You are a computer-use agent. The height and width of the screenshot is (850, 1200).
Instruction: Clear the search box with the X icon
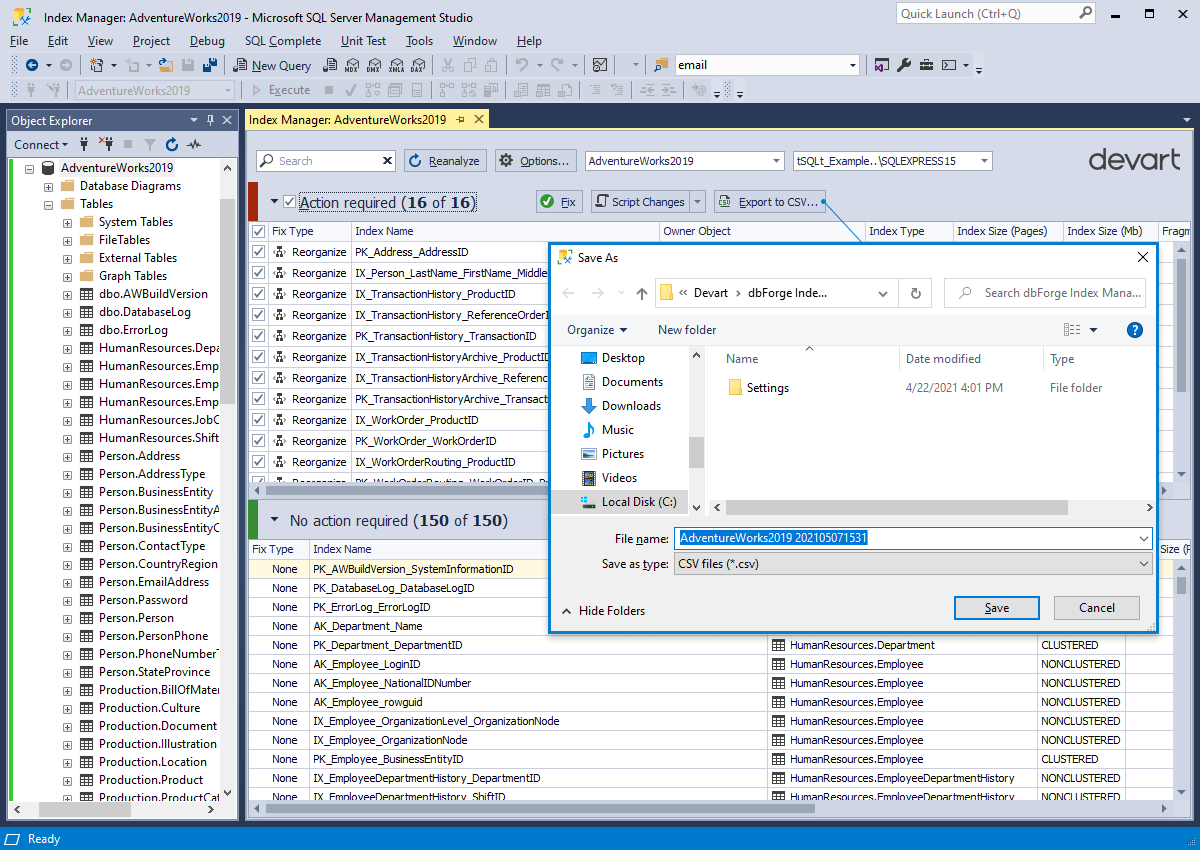tap(388, 160)
